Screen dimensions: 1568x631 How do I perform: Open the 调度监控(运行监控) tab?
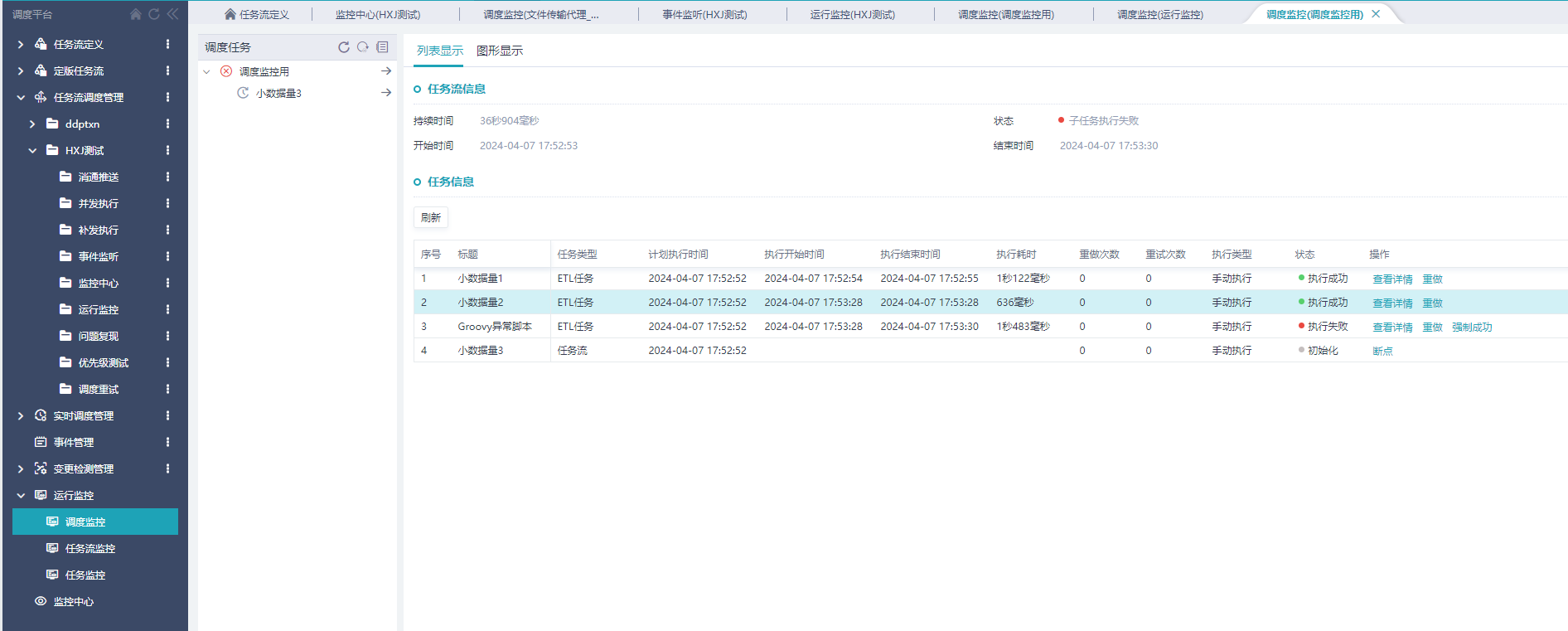[x=1159, y=14]
